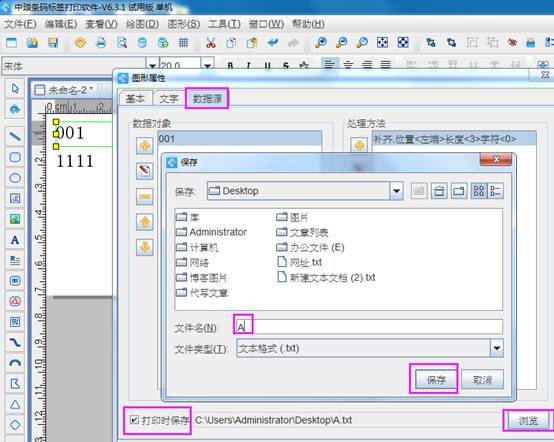
Task: Click the 文件名 input field
Action: click(369, 327)
